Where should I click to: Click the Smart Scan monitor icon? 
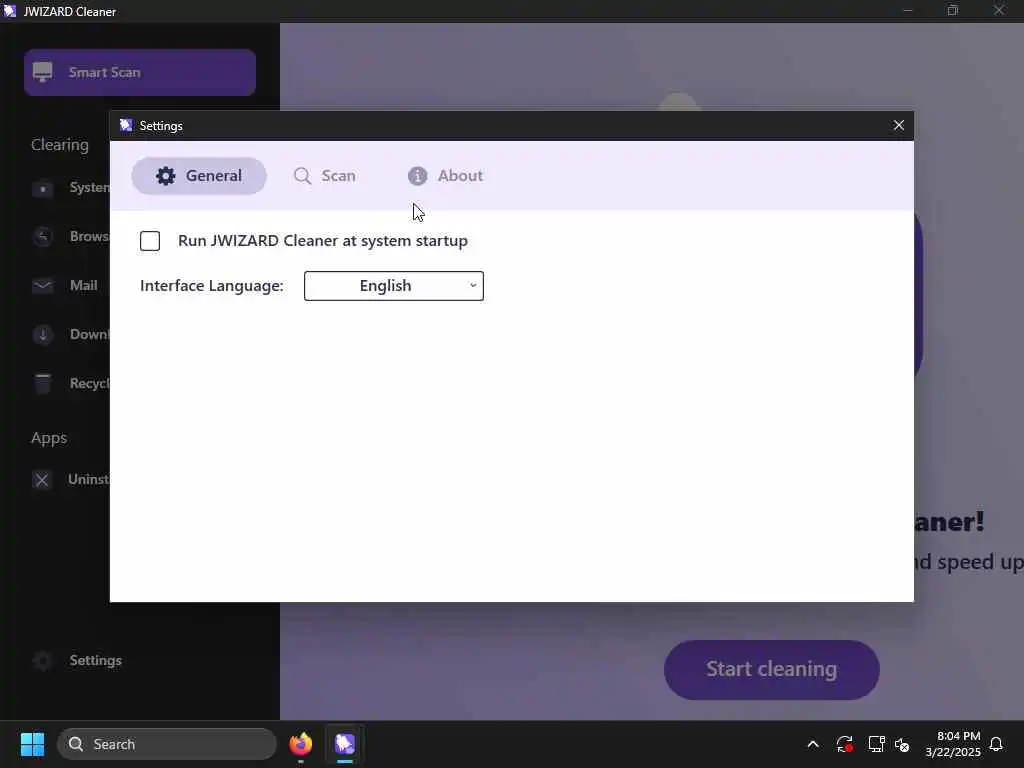pyautogui.click(x=42, y=72)
